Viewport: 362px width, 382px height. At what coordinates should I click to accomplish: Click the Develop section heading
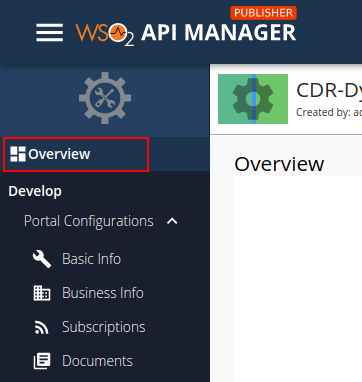tap(35, 191)
